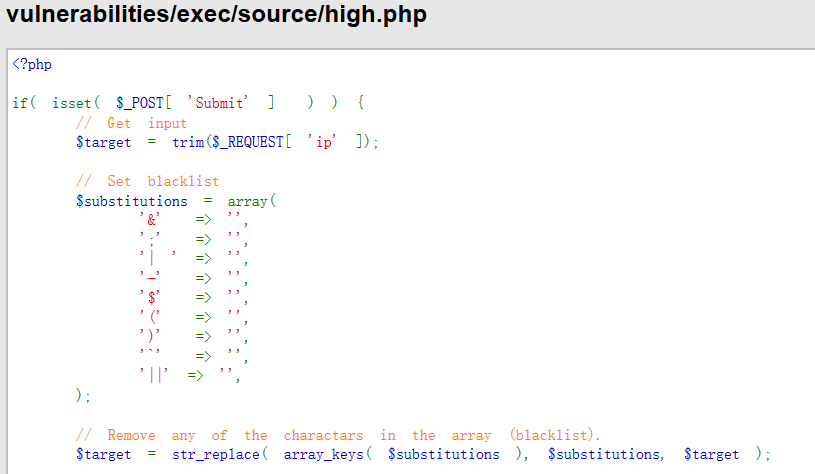The width and height of the screenshot is (815, 474).
Task: Click the array( keyword
Action: coord(252,201)
